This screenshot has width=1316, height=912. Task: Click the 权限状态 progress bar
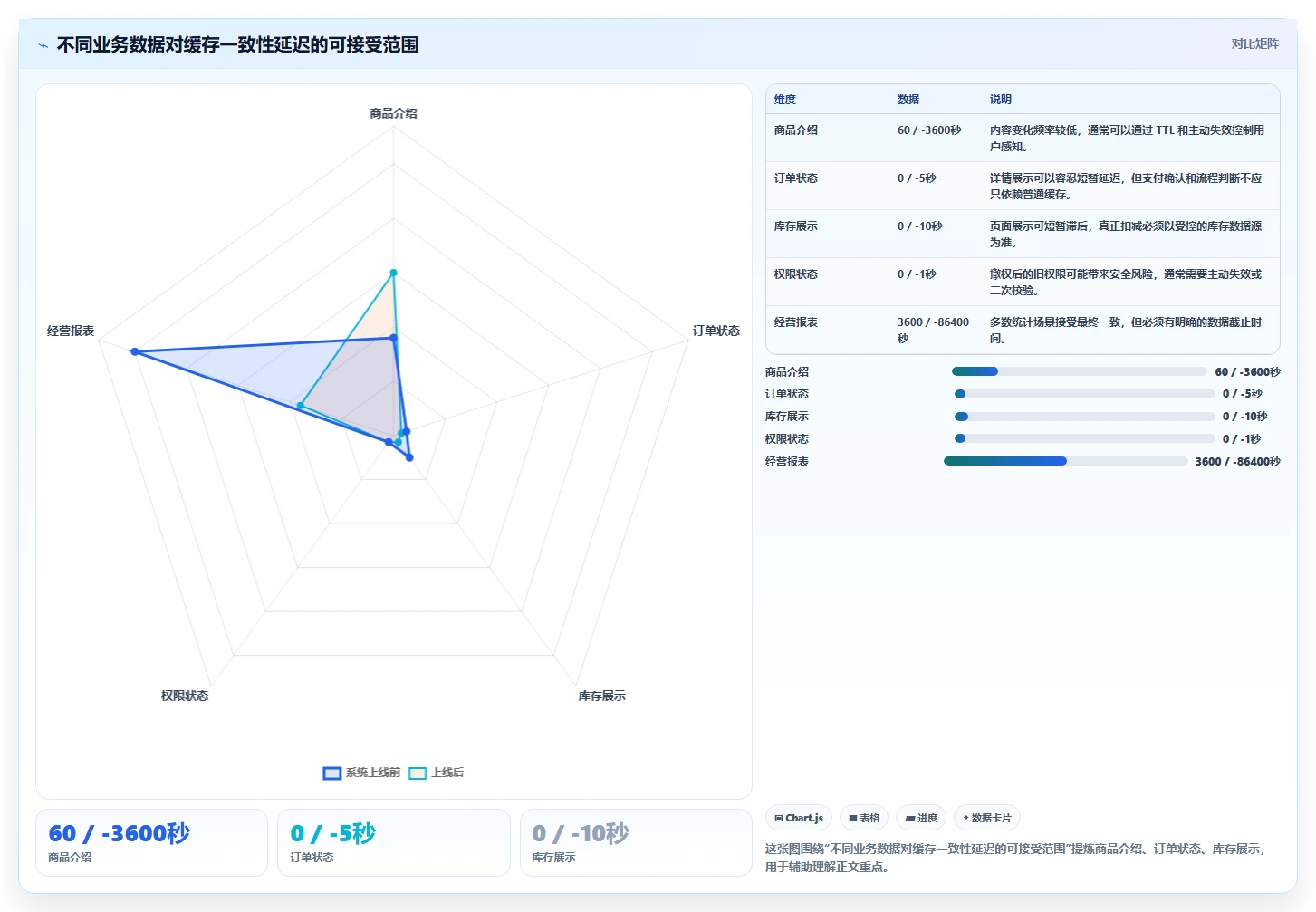[1085, 438]
